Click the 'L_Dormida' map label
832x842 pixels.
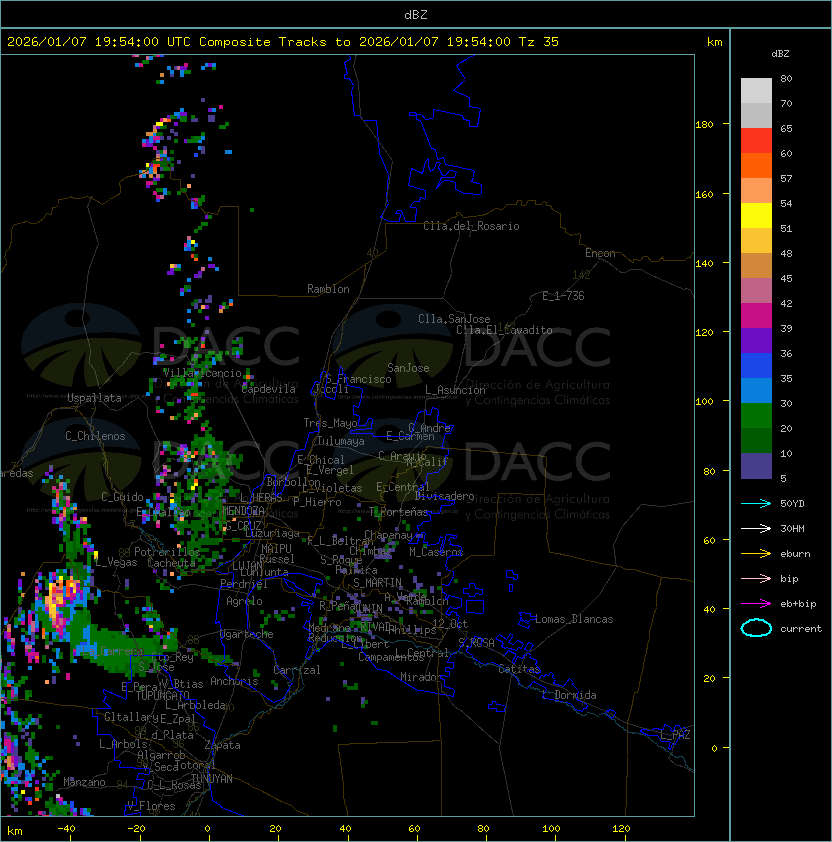tap(569, 695)
